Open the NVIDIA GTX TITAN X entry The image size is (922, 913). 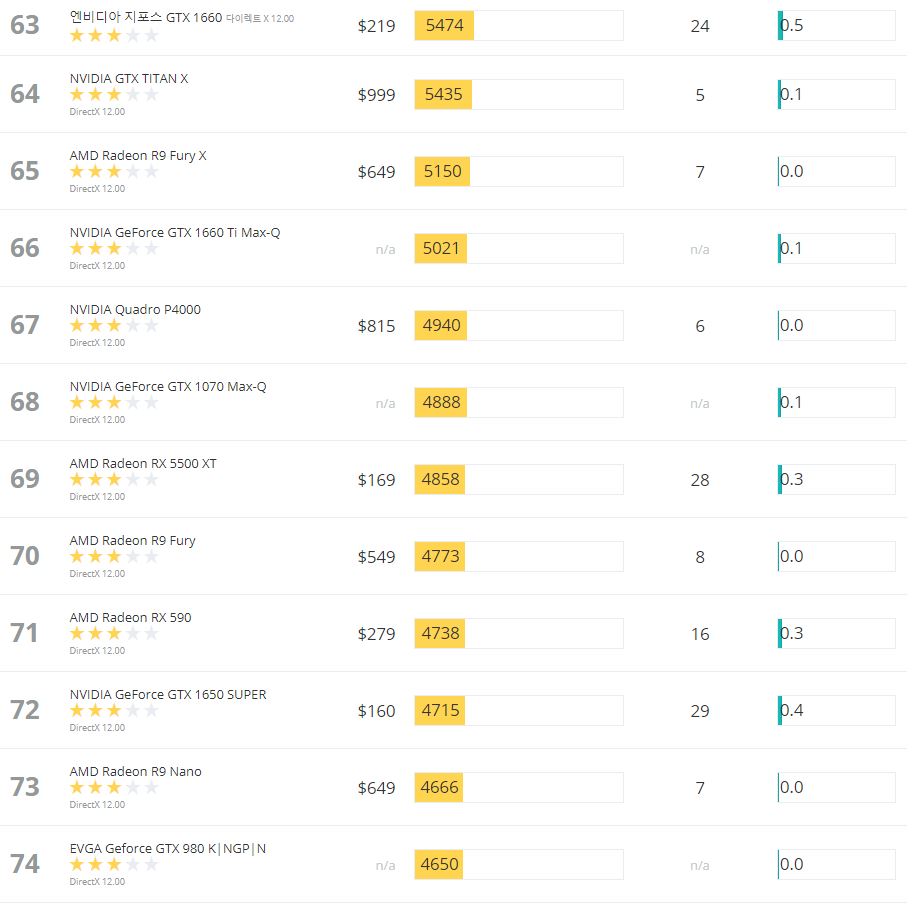[x=129, y=79]
